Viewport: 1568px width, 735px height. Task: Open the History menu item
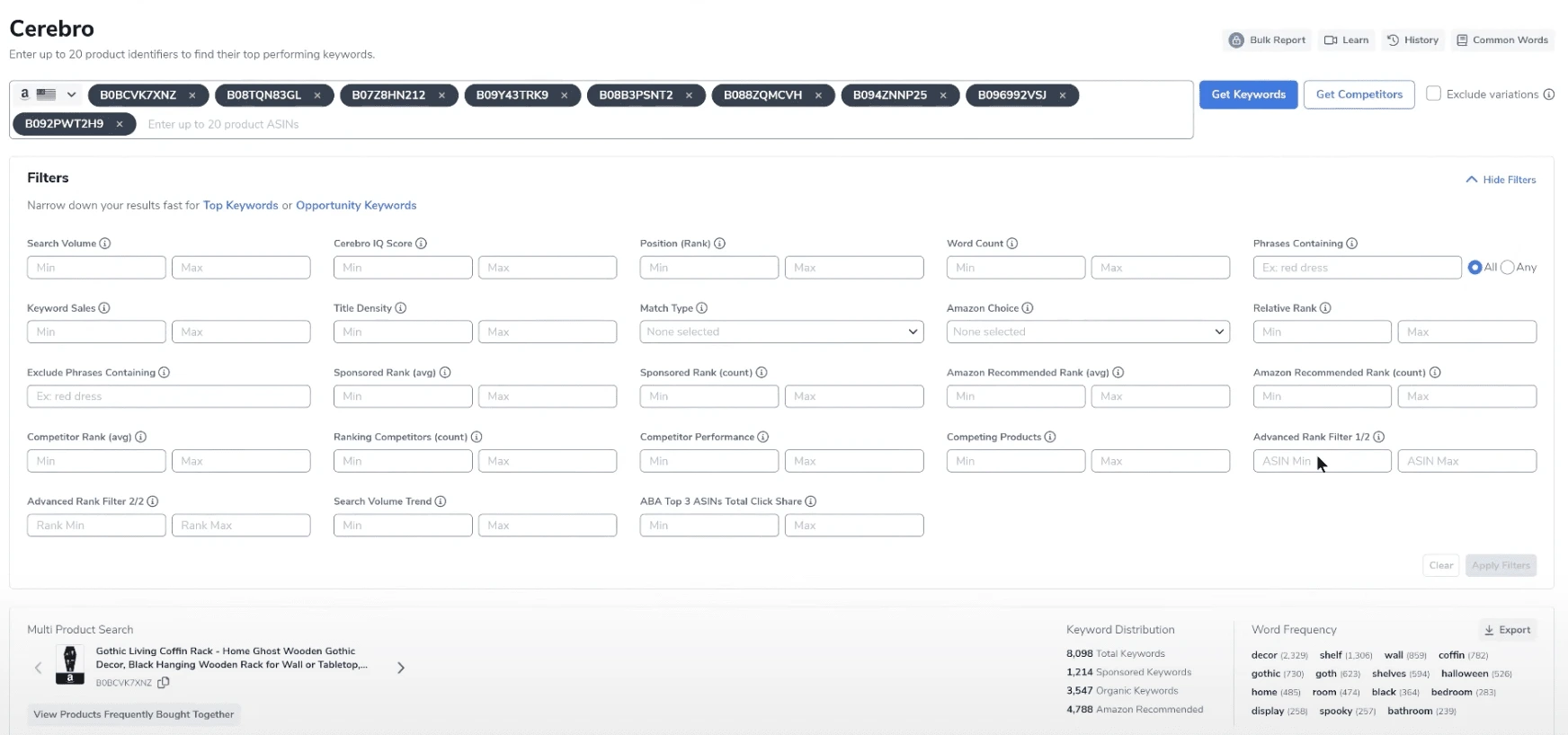point(1412,40)
